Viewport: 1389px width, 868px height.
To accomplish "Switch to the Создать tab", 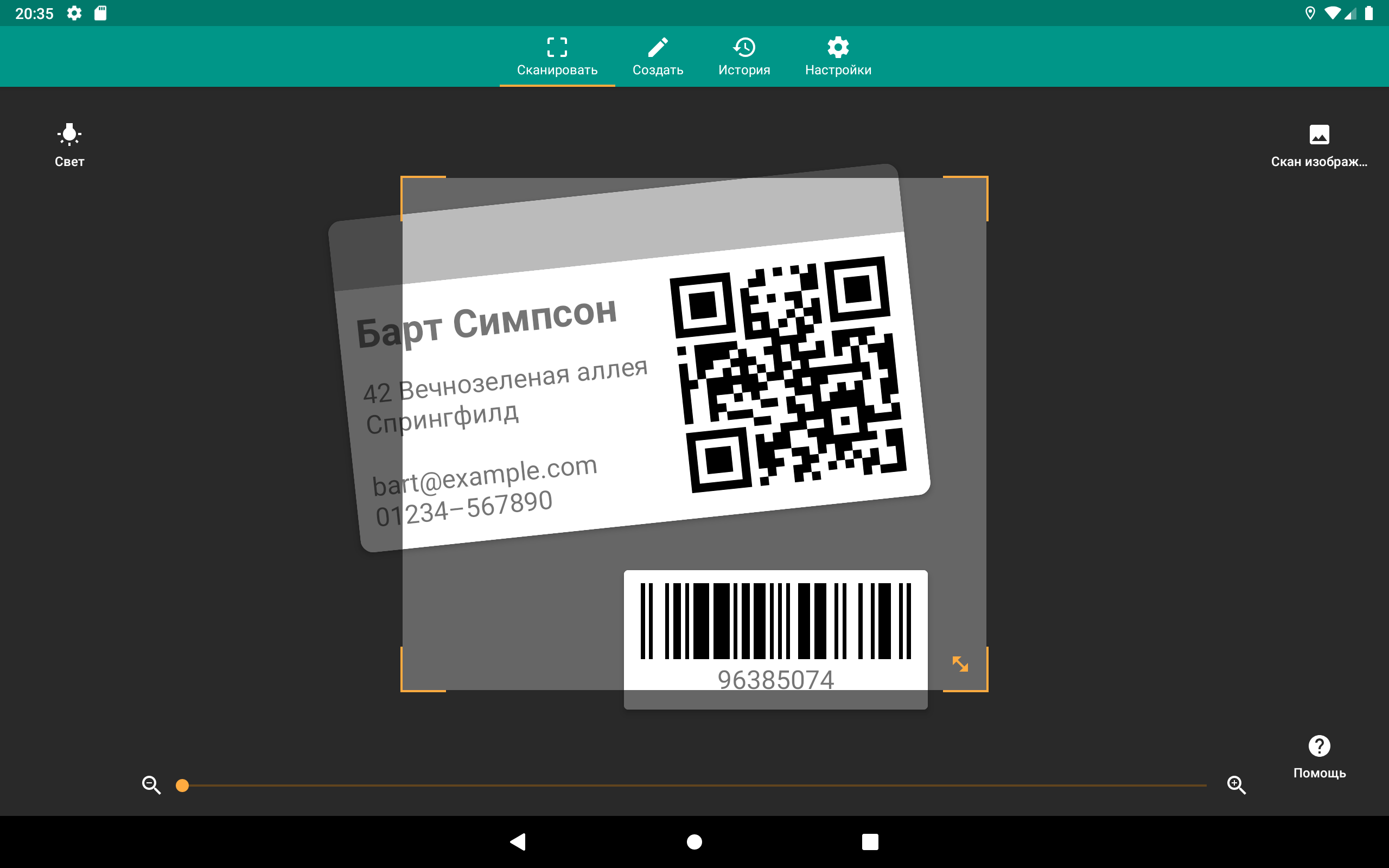I will (x=658, y=56).
